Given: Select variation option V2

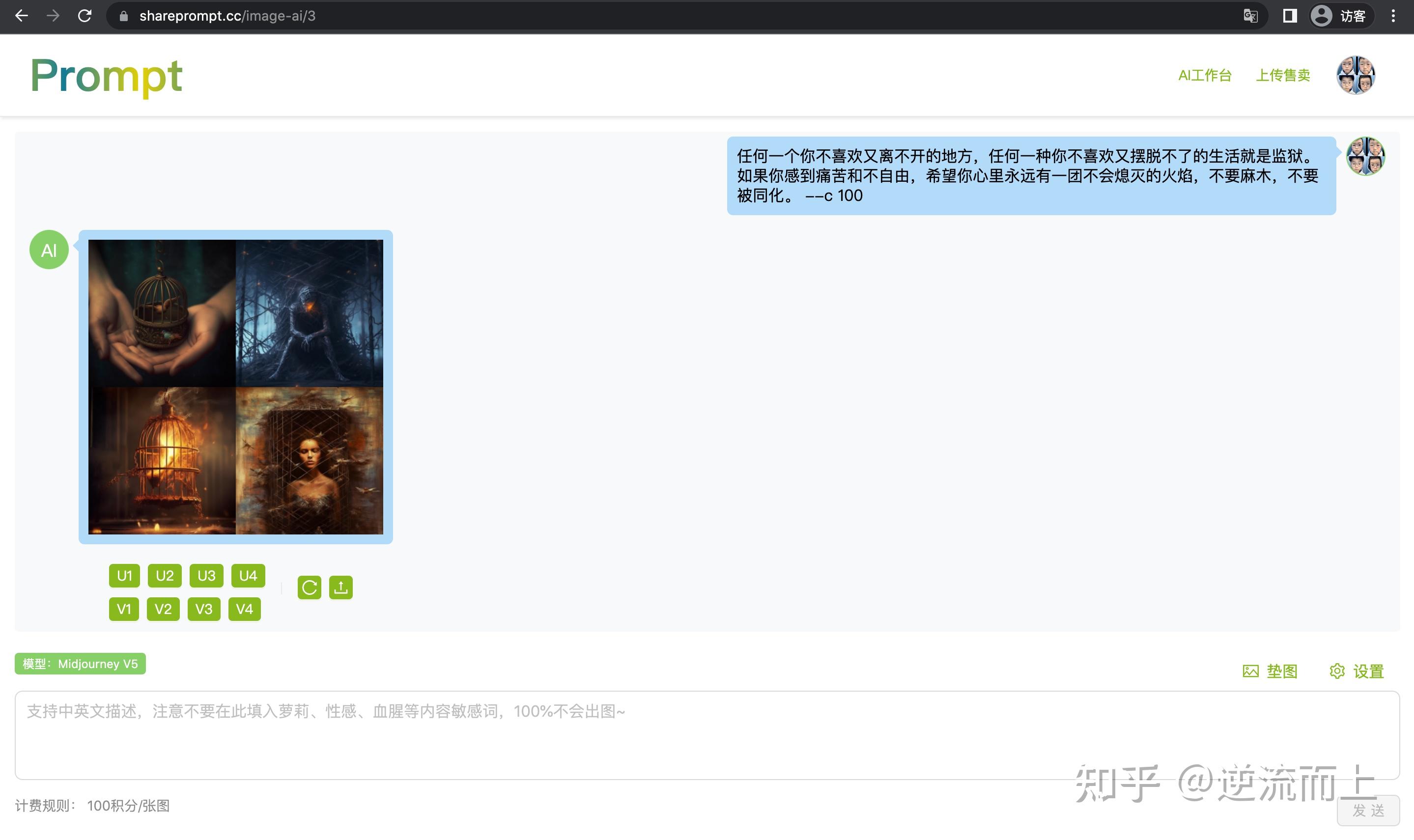Looking at the screenshot, I should [x=164, y=609].
